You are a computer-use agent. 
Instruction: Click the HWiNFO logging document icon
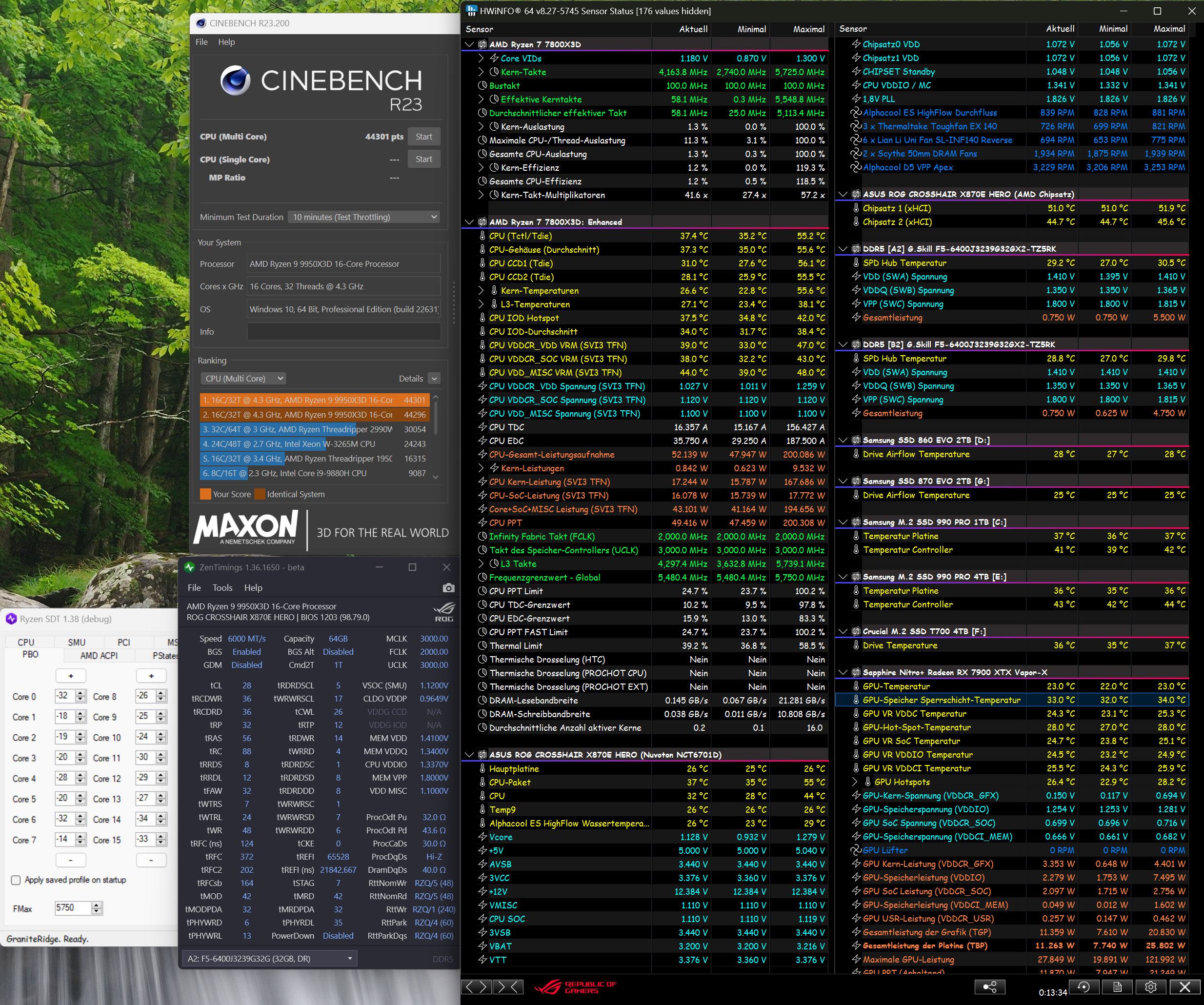[x=1117, y=986]
